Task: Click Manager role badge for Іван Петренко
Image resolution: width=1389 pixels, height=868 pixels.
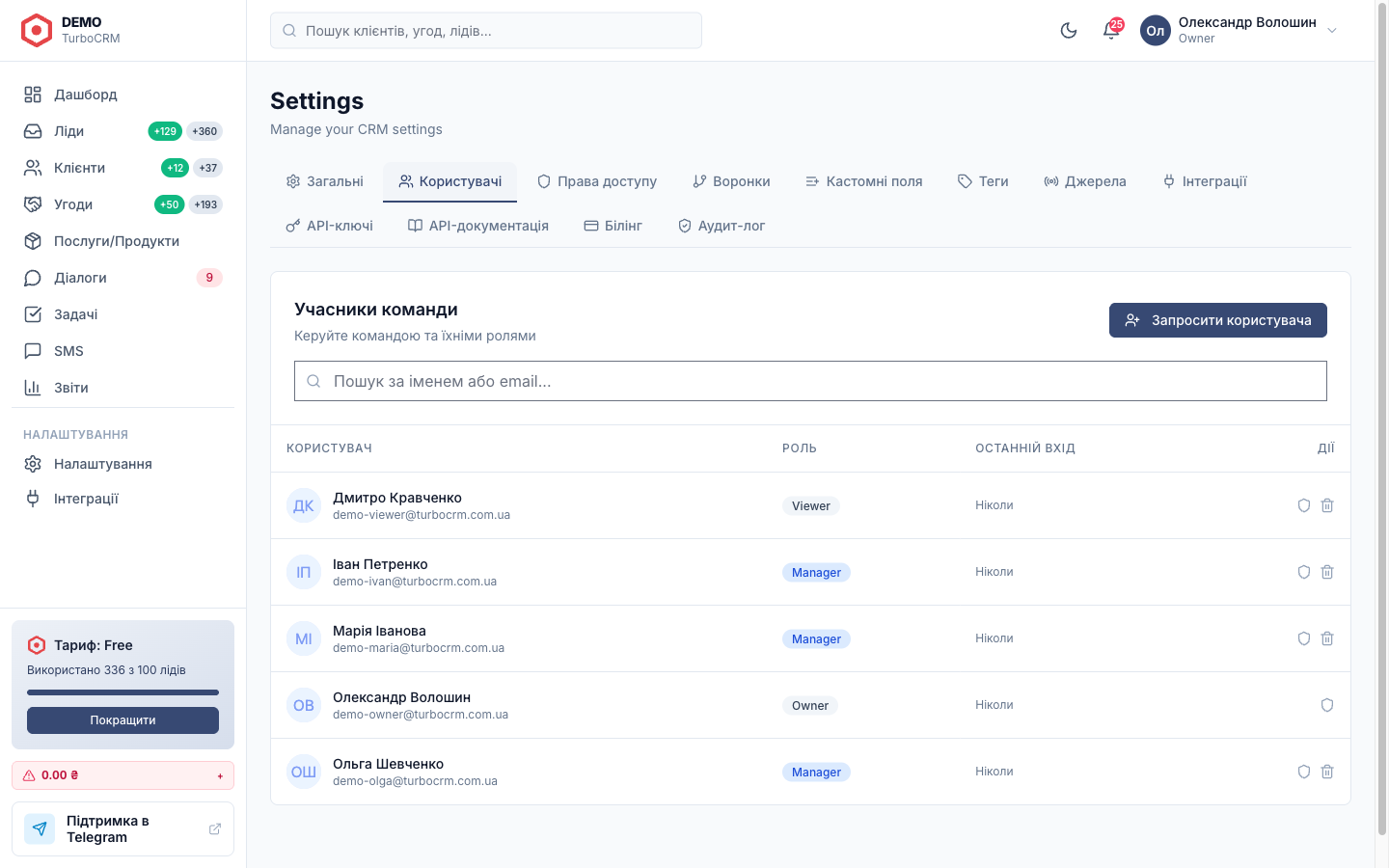Action: 816,573
